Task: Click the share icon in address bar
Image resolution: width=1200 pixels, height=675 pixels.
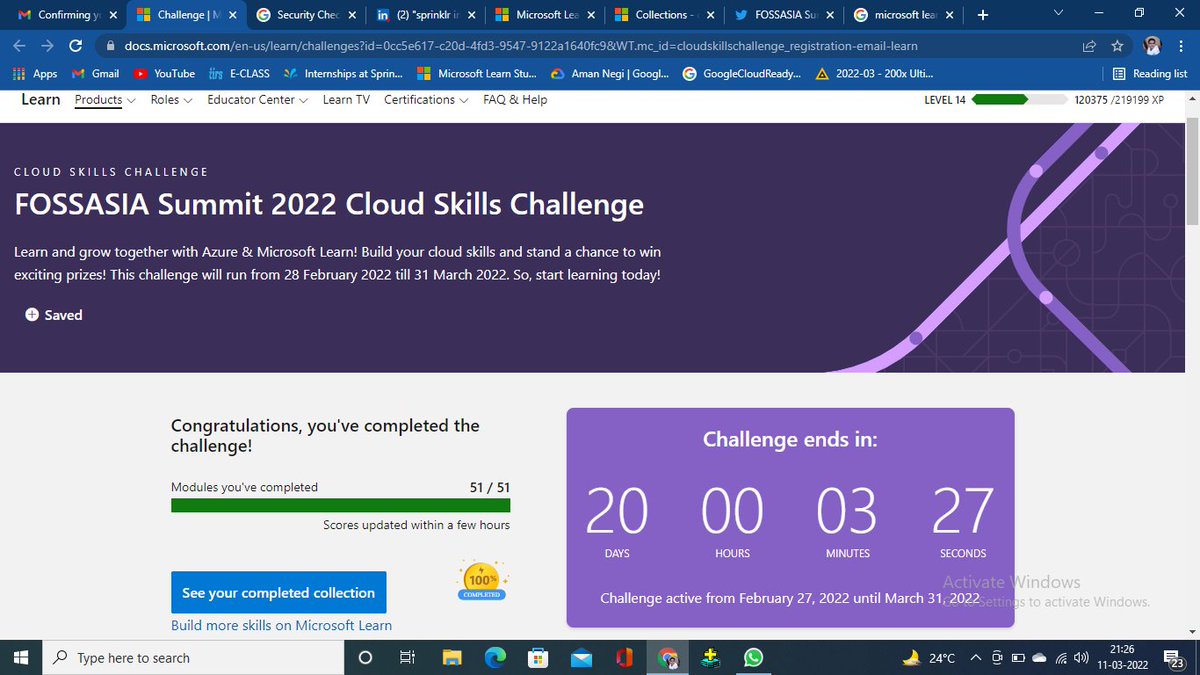Action: tap(1089, 46)
